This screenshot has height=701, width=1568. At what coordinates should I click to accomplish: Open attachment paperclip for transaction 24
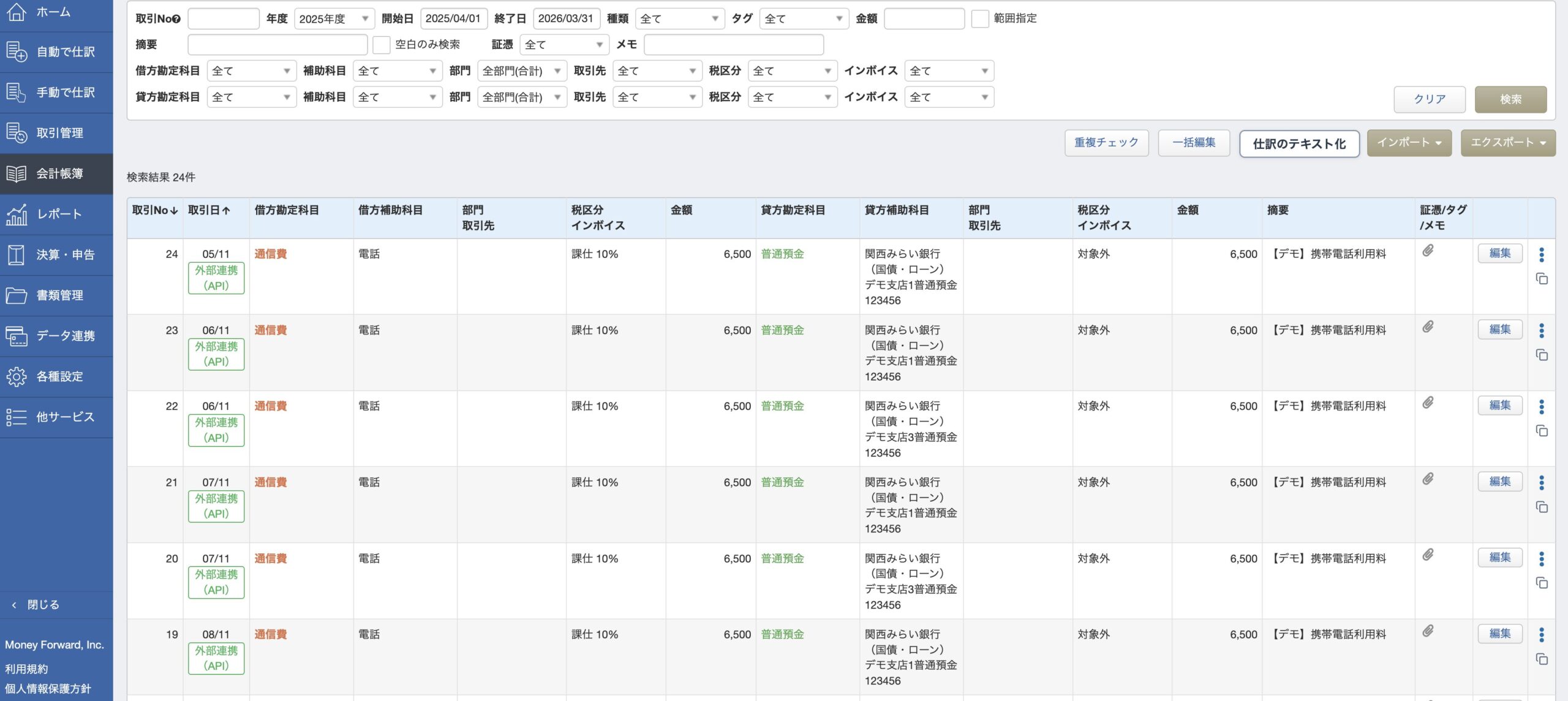(1428, 251)
